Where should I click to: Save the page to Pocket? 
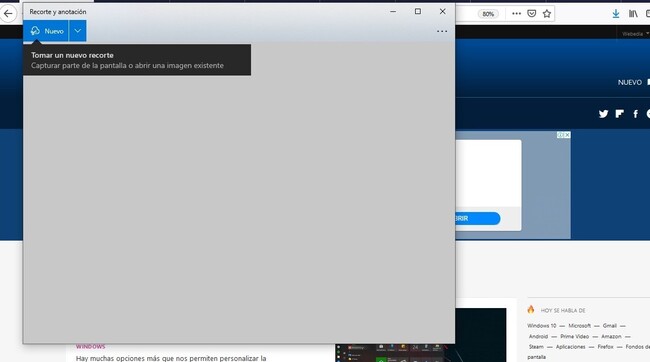pos(531,14)
